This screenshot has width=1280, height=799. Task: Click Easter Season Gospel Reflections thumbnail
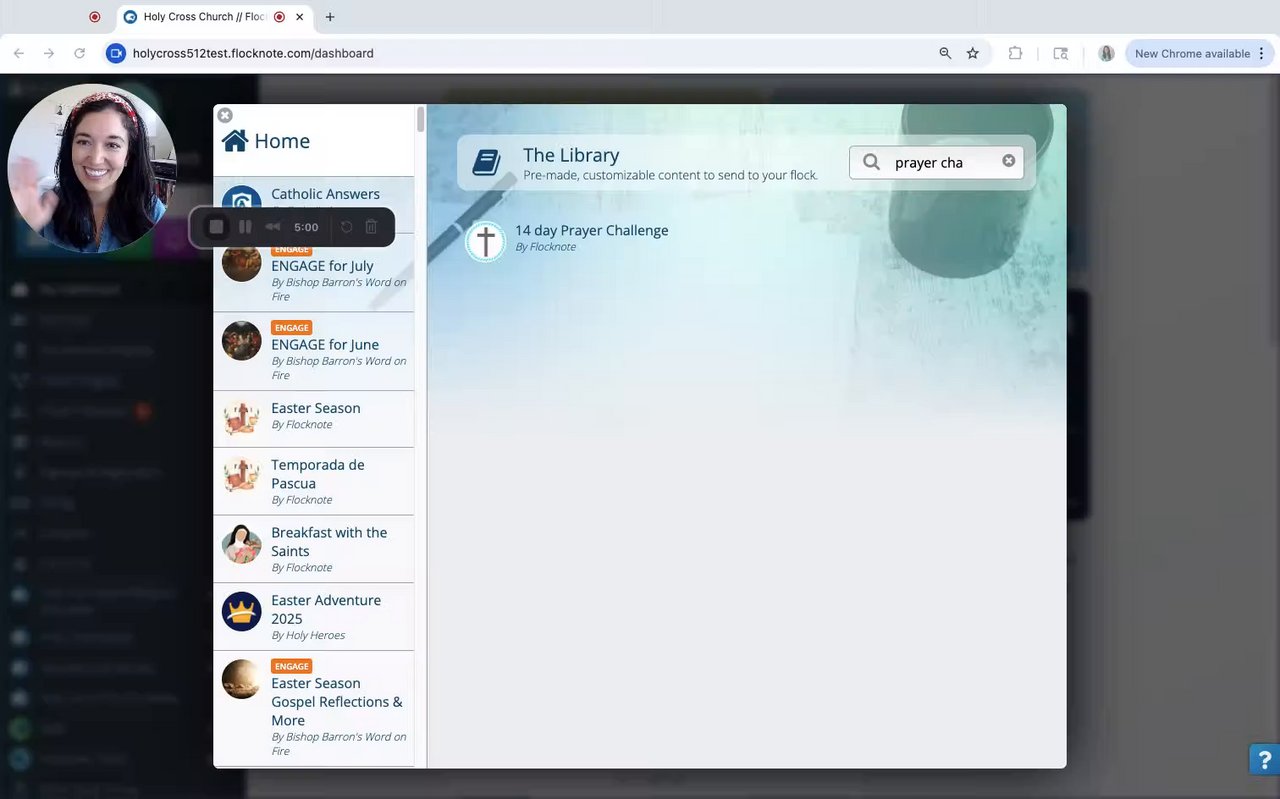(241, 679)
